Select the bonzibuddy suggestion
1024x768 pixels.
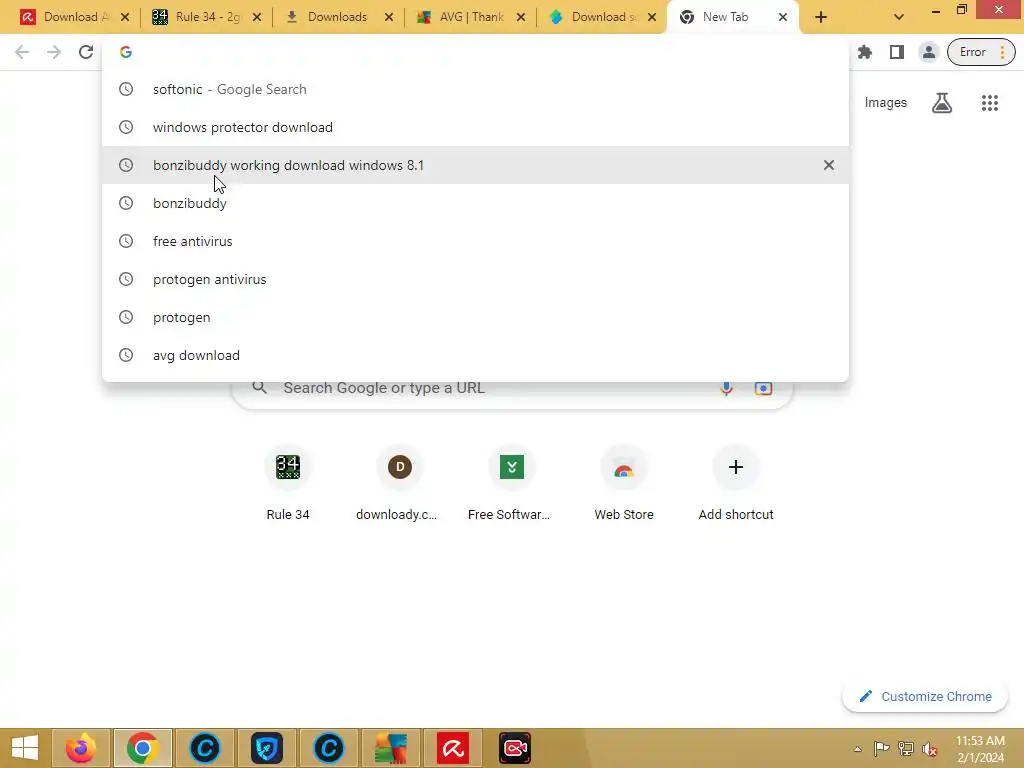click(475, 203)
